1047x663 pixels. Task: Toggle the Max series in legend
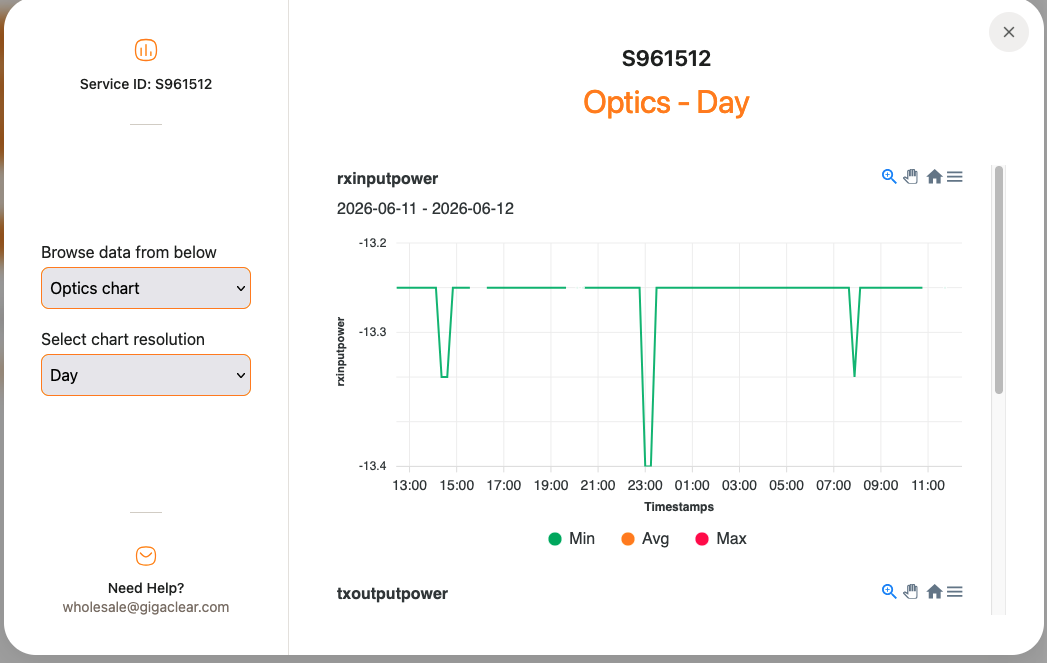[x=720, y=539]
